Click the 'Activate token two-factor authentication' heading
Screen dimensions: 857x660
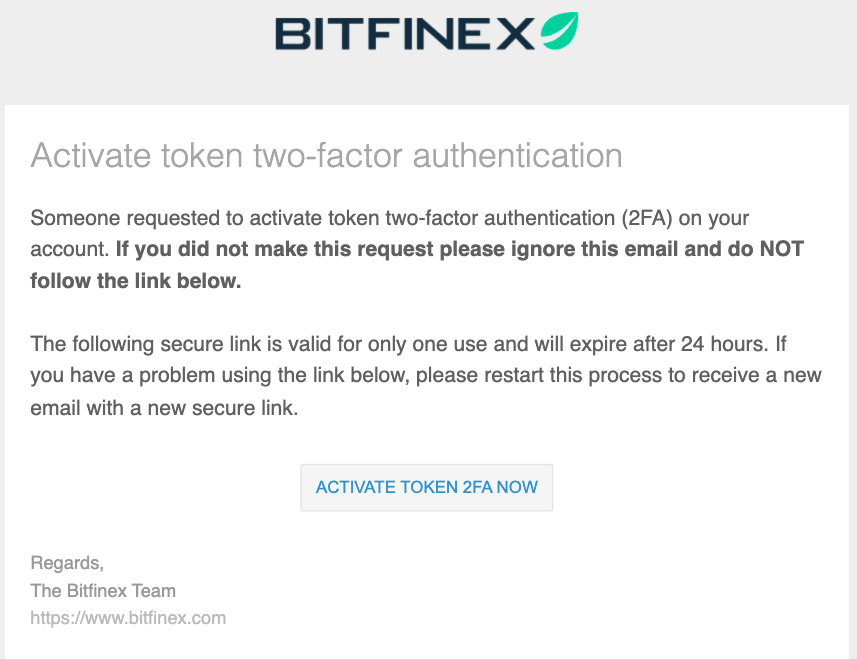326,156
